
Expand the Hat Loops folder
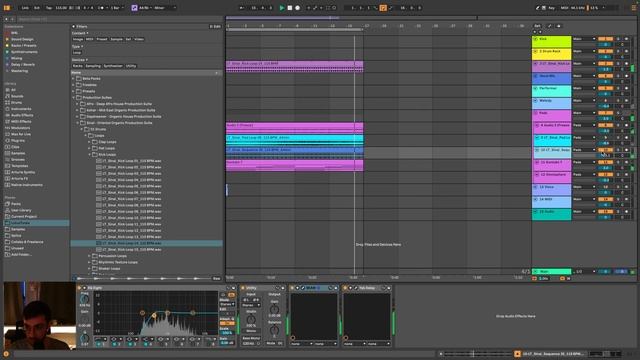coord(89,148)
